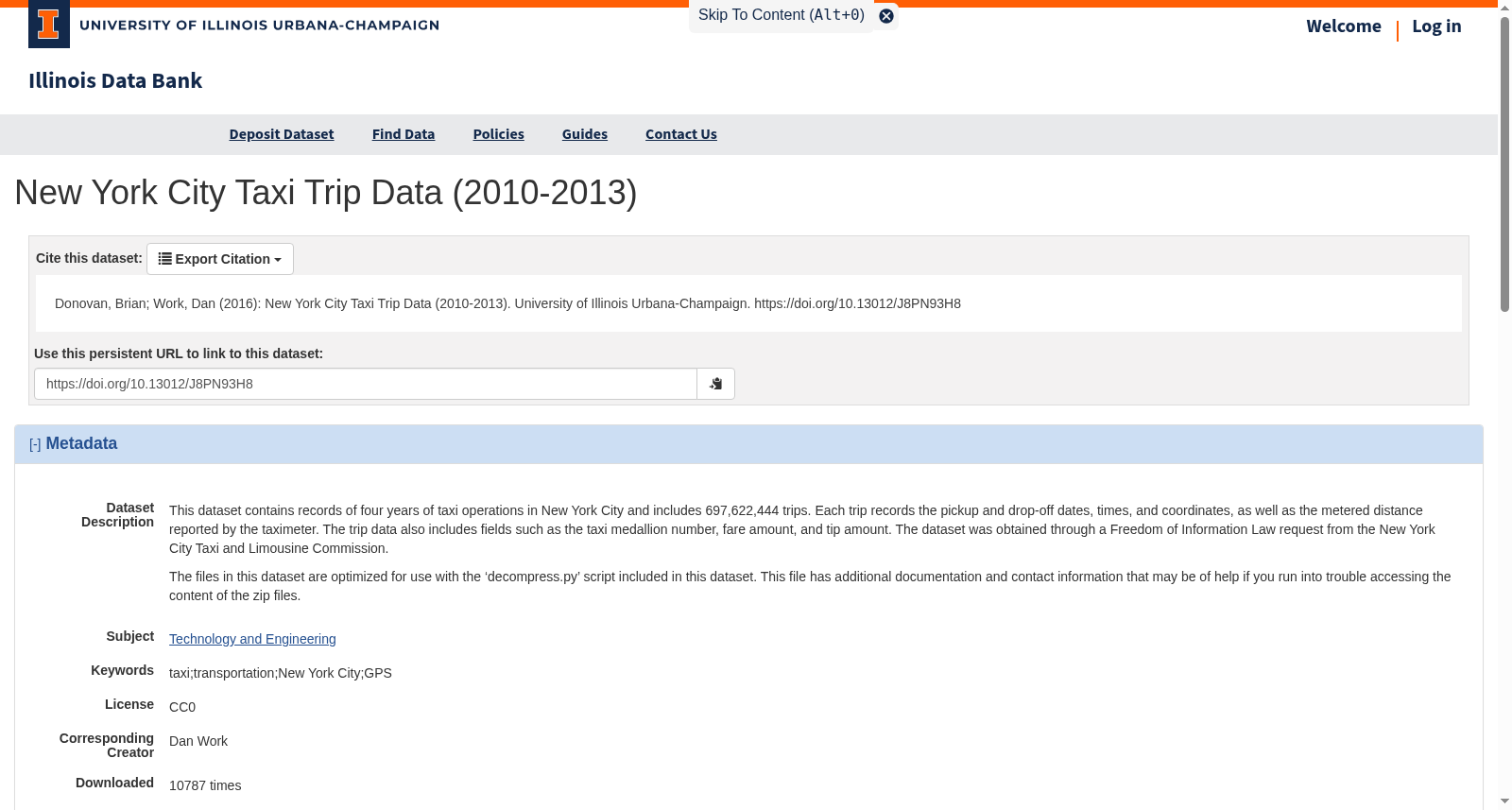Click the page title 'New York City Taxi Trip Data'
Viewport: 1512px width, 810px height.
pos(326,193)
